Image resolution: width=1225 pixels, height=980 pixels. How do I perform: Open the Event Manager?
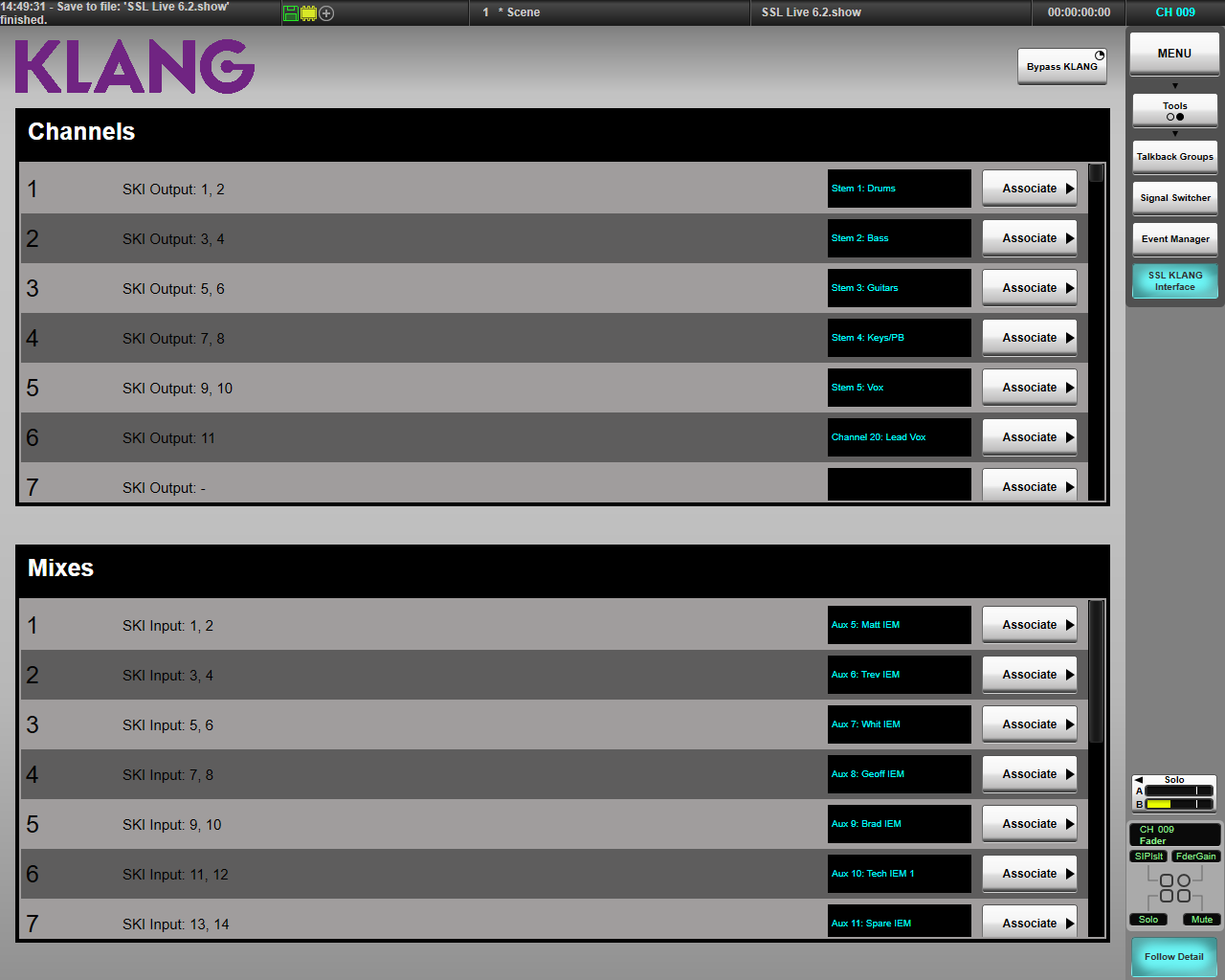(x=1174, y=238)
